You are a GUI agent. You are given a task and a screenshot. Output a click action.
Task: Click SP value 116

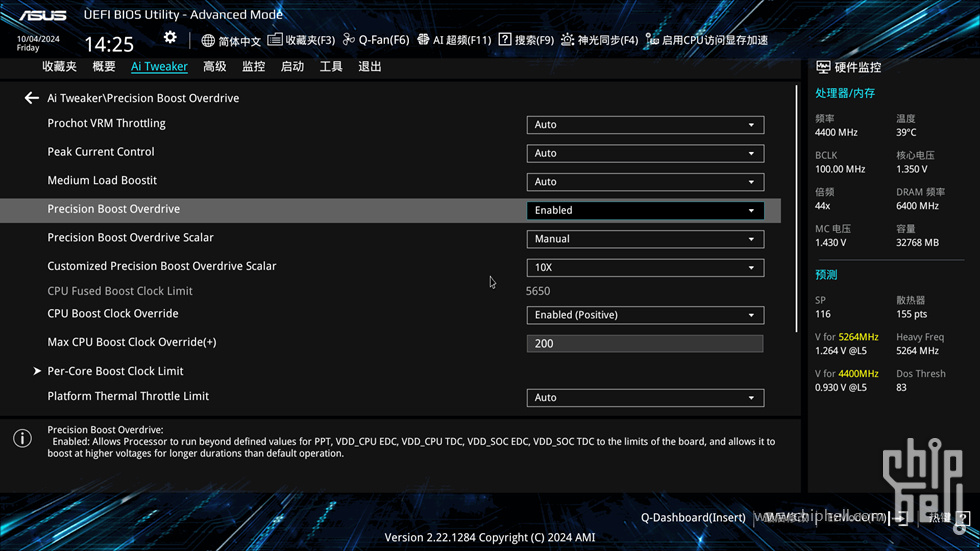[x=822, y=314]
